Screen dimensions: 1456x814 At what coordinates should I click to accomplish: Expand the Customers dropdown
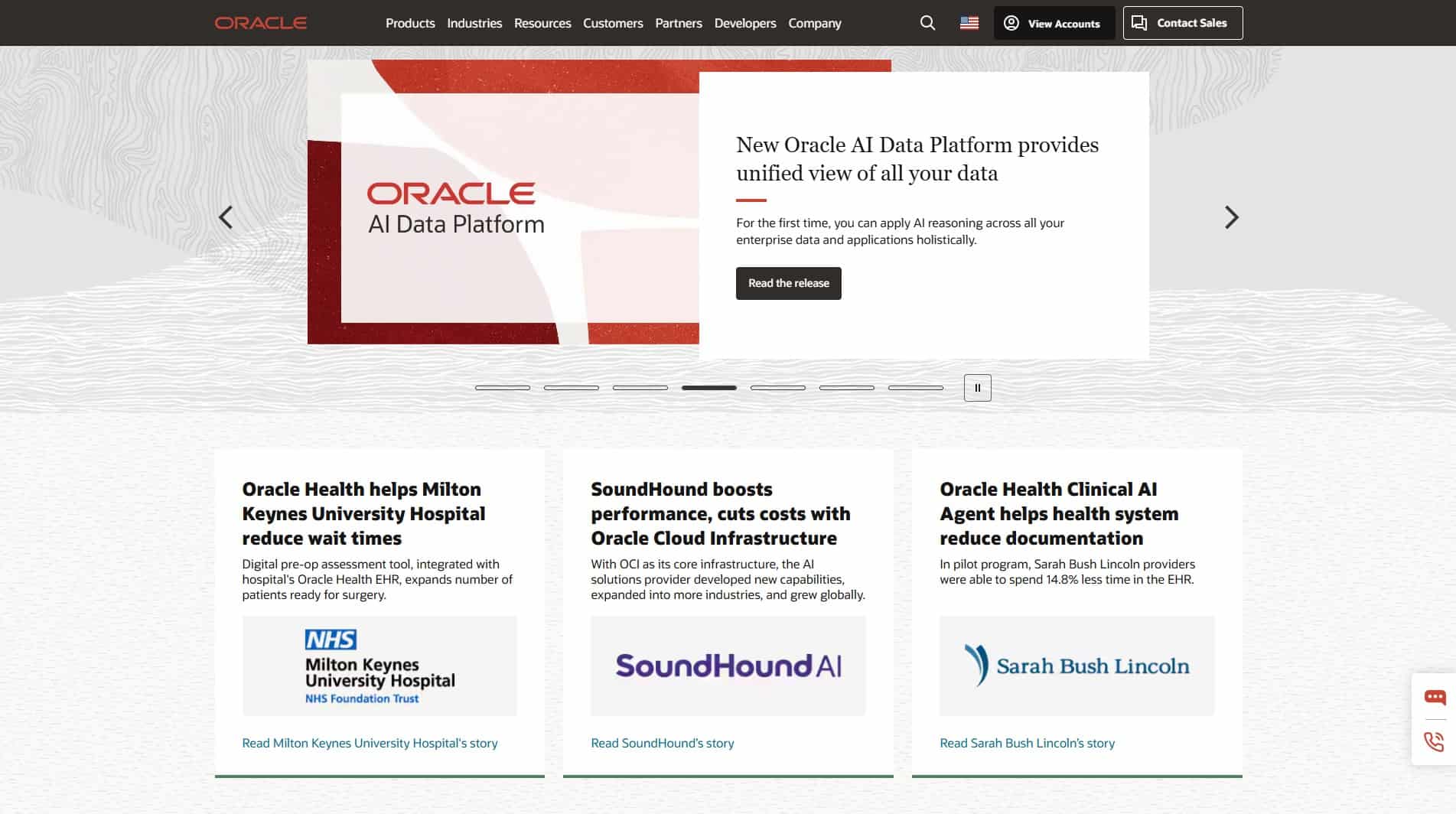612,23
